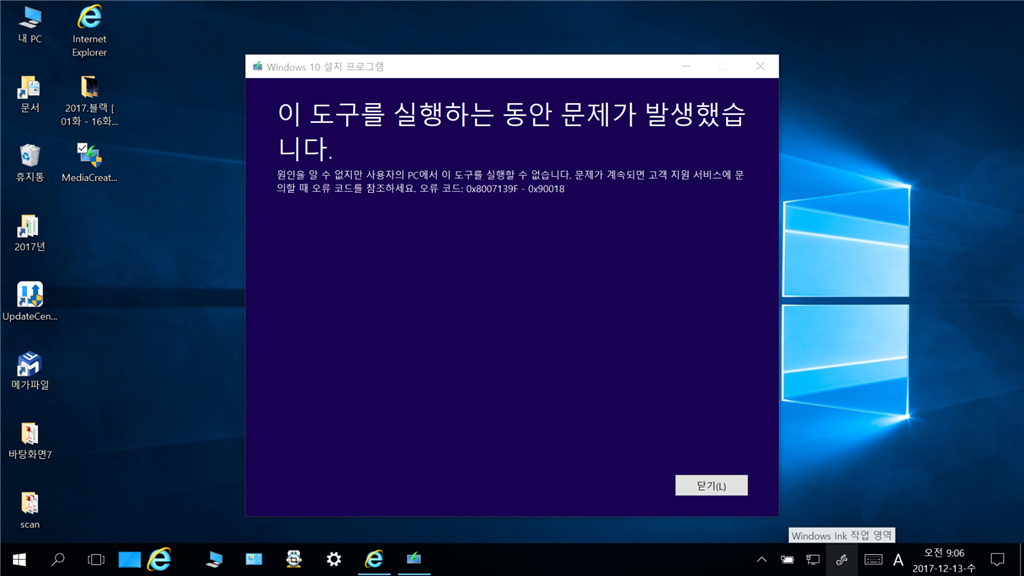Open clock showing 오전 9:06
Viewport: 1024px width, 576px height.
click(x=944, y=560)
